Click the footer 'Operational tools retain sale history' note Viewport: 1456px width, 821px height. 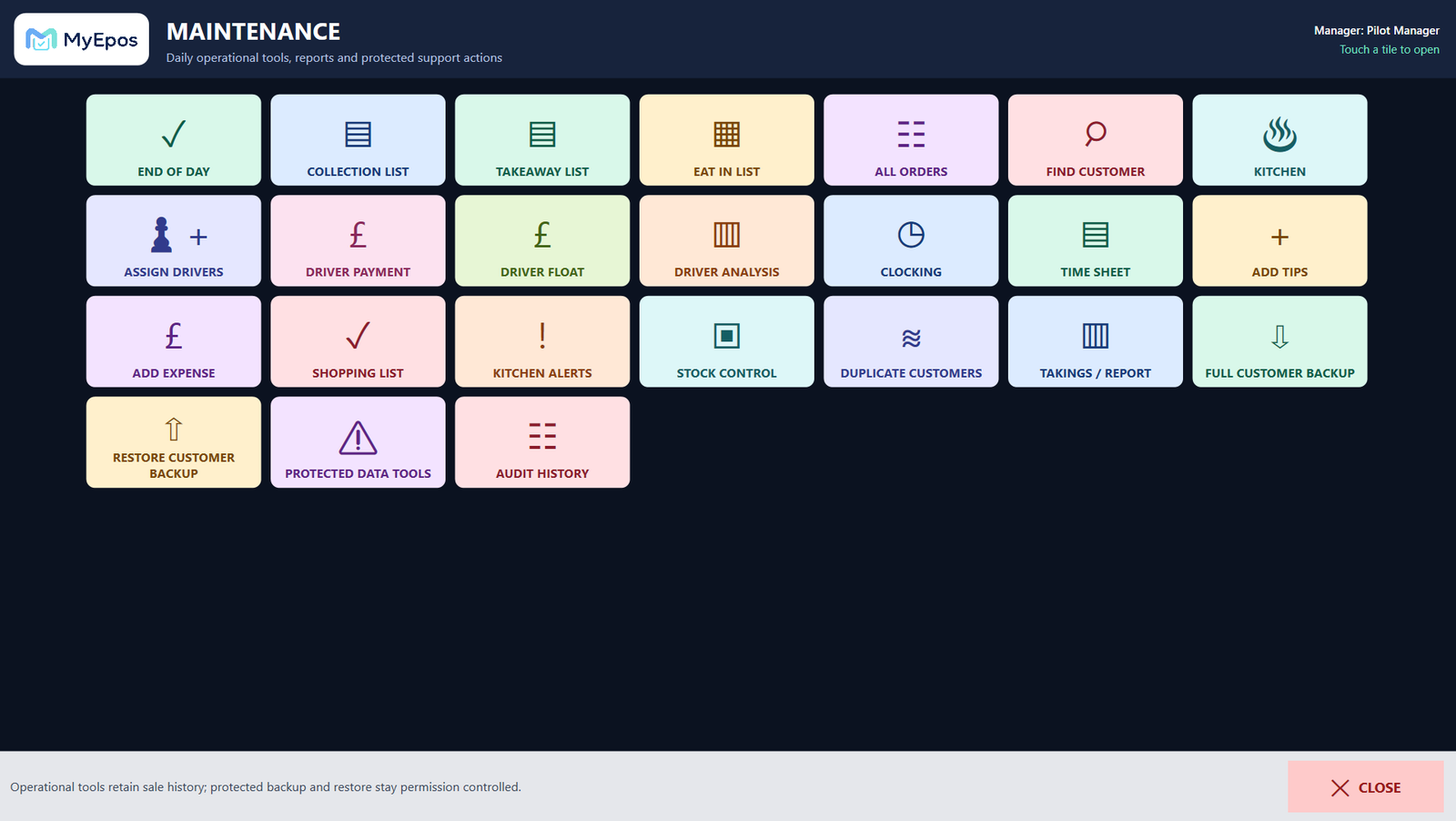coord(266,786)
